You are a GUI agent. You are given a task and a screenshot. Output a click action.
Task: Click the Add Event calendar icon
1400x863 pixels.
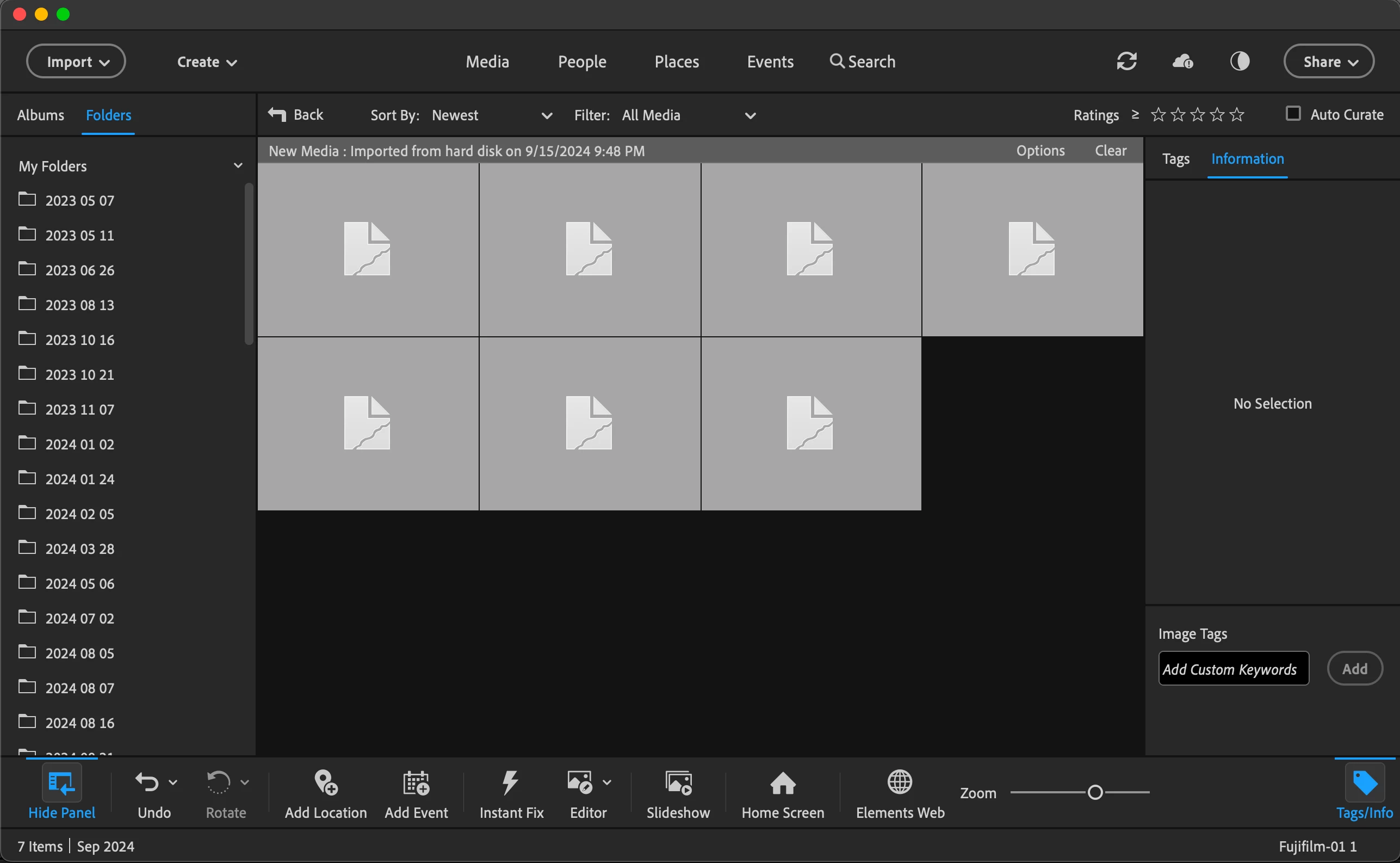416,783
